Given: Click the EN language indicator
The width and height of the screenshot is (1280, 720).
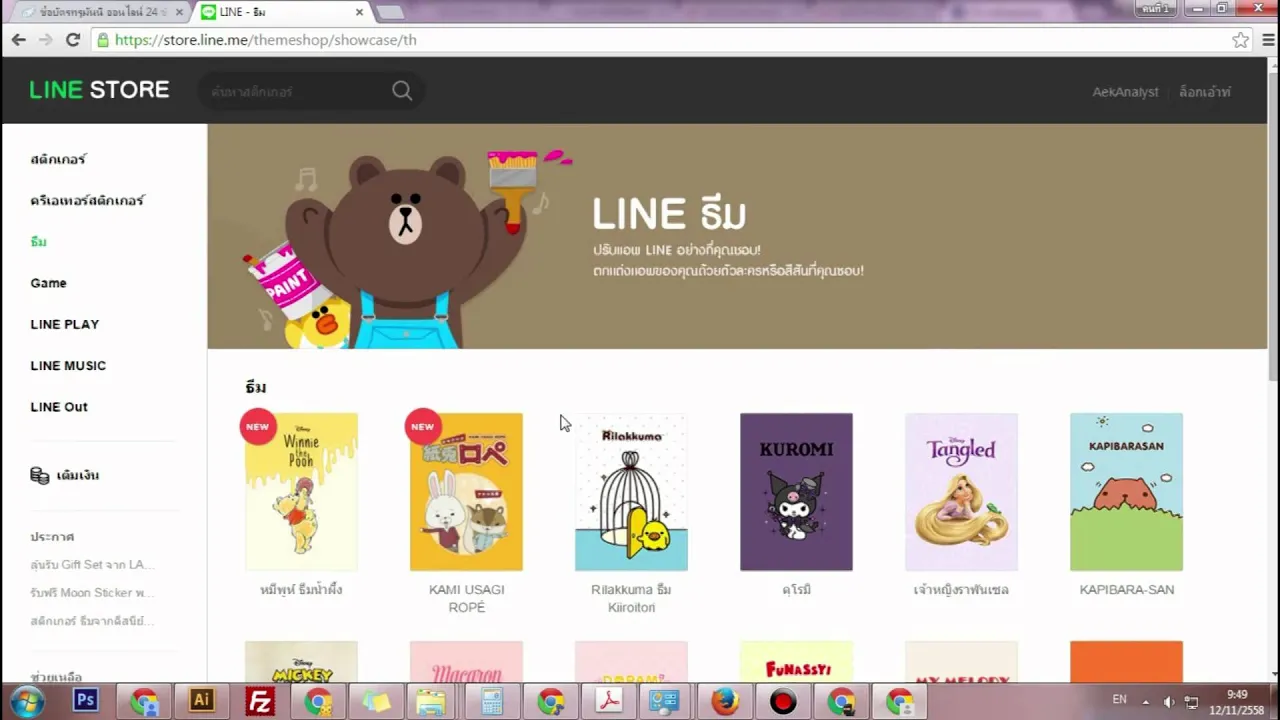Looking at the screenshot, I should click(1119, 700).
